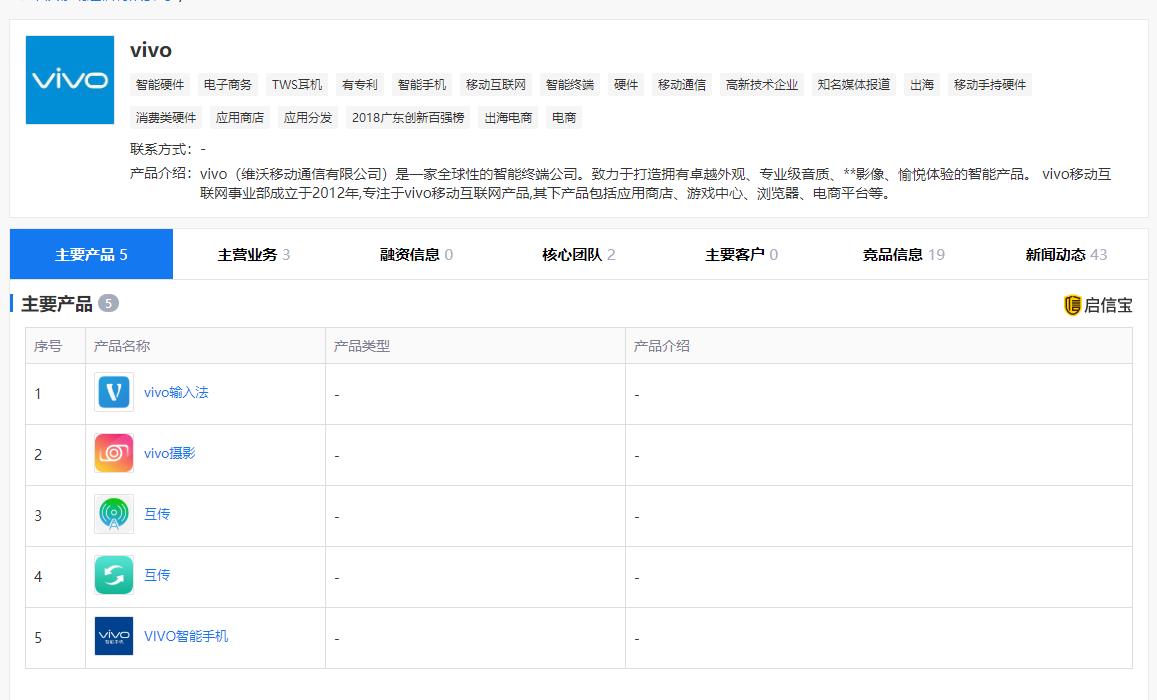Click the vivo company logo
Screen dimensions: 1157x700
[69, 80]
